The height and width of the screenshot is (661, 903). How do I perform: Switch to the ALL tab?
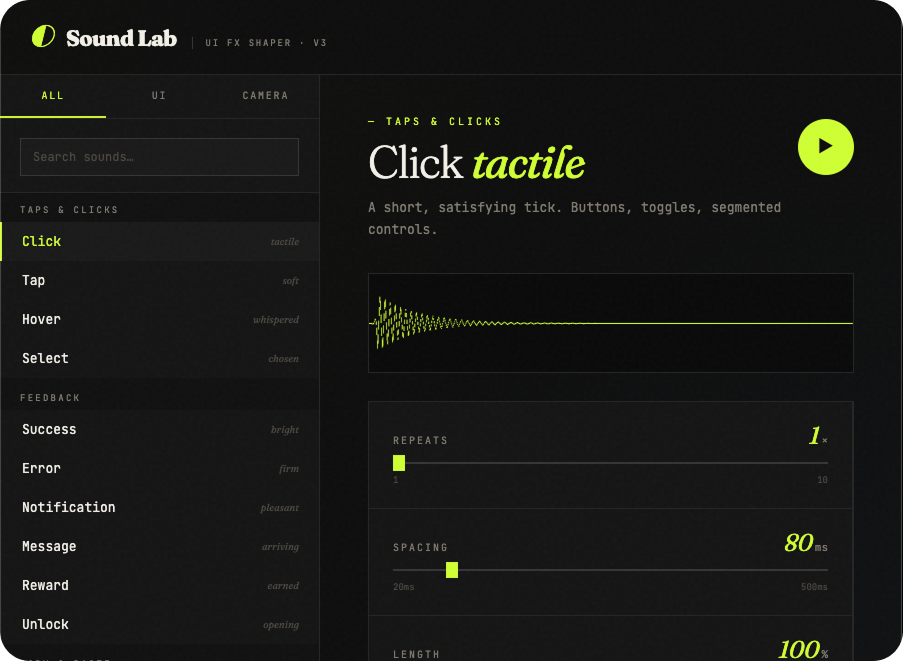point(53,96)
